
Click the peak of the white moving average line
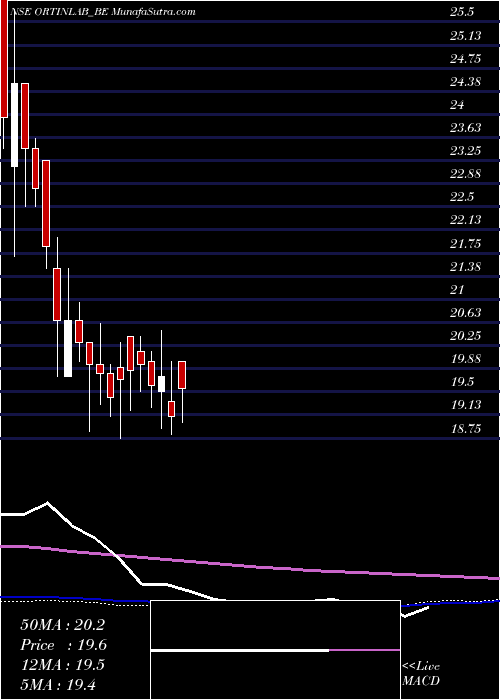click(x=47, y=503)
